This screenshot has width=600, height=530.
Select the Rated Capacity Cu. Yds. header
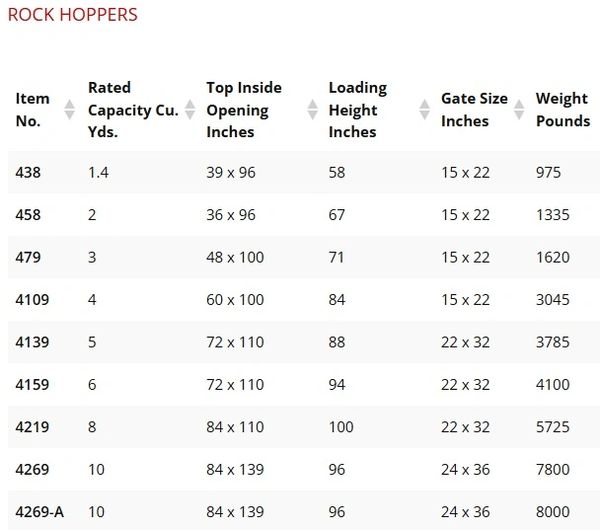pos(133,110)
